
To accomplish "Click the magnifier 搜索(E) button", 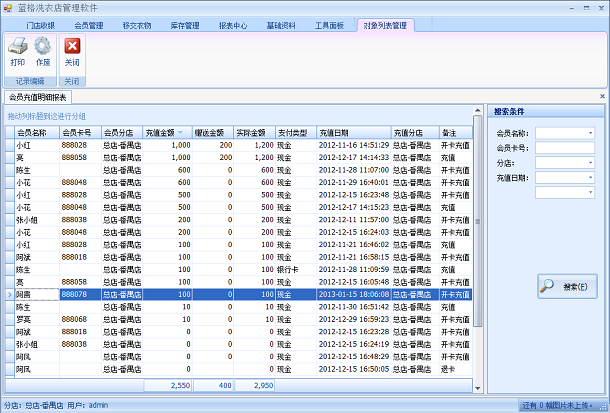I will (x=567, y=287).
